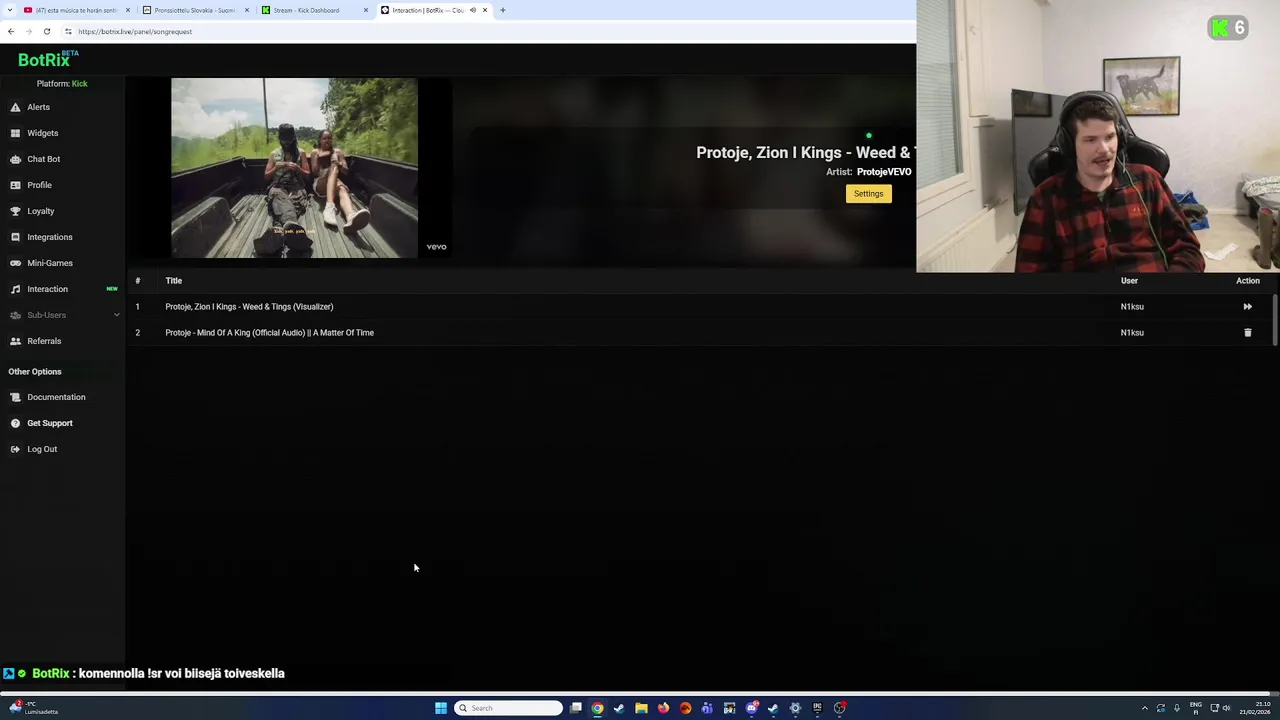Click the Title column header
This screenshot has width=1280, height=720.
pyautogui.click(x=173, y=281)
